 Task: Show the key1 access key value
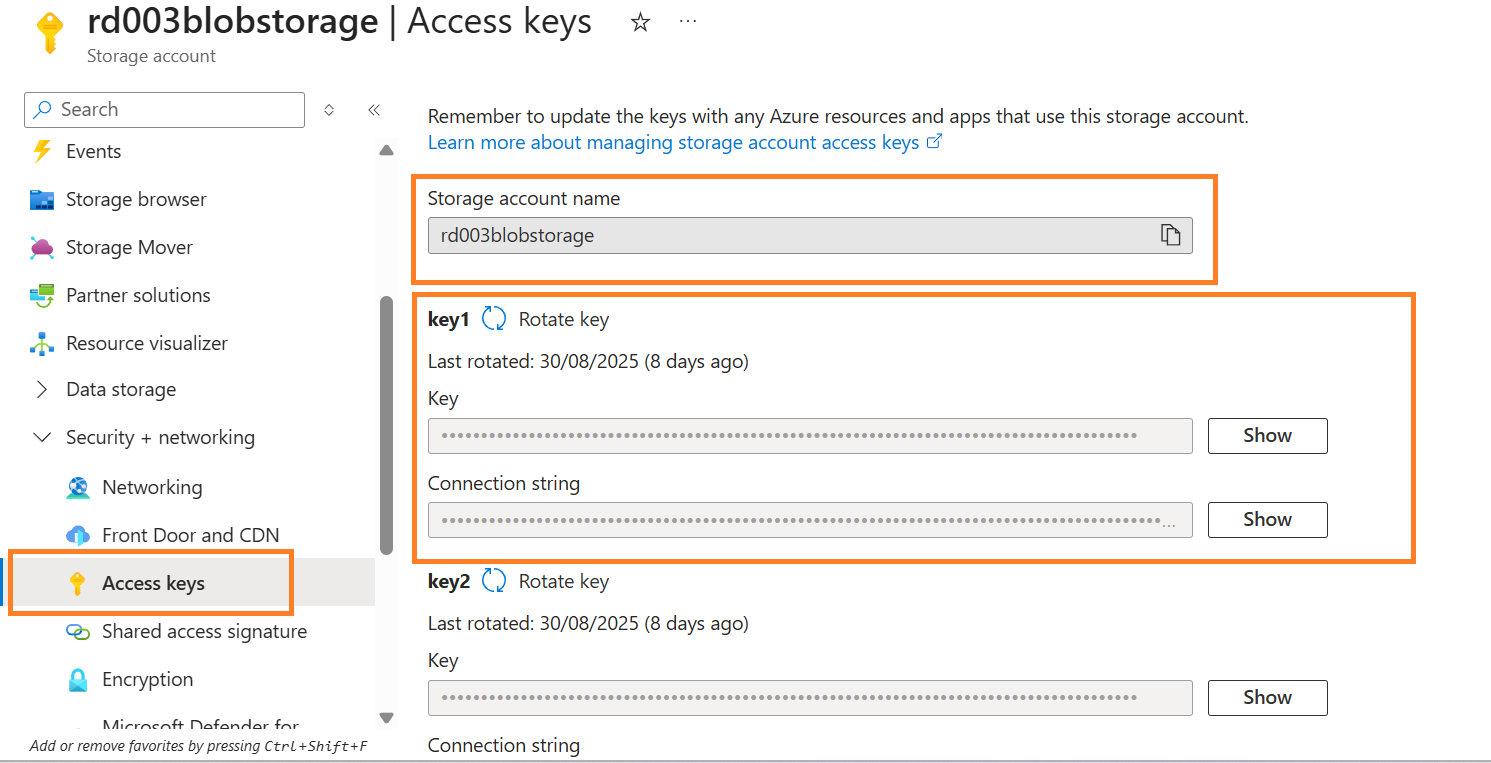(x=1266, y=435)
